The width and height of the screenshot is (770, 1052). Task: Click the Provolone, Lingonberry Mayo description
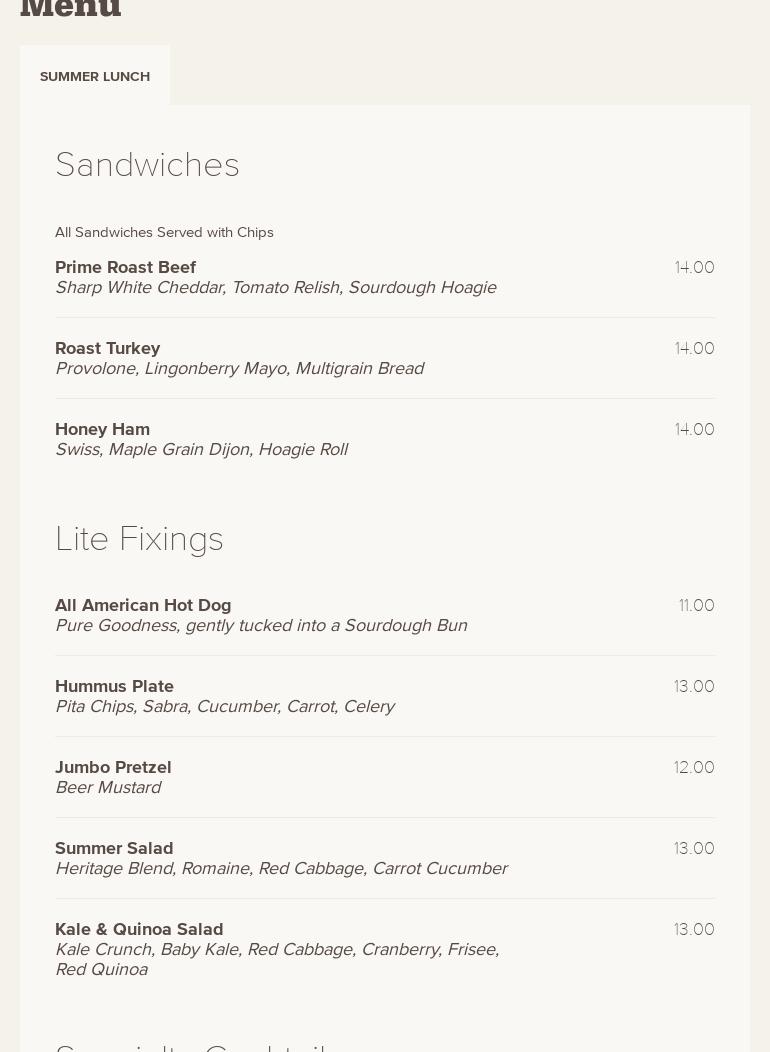click(x=239, y=369)
